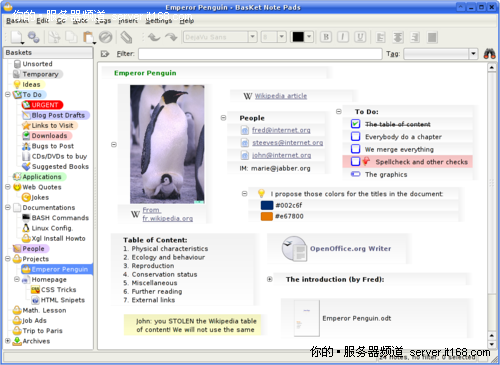This screenshot has width=500, height=365.
Task: Select the URGENT basket
Action: coord(42,105)
